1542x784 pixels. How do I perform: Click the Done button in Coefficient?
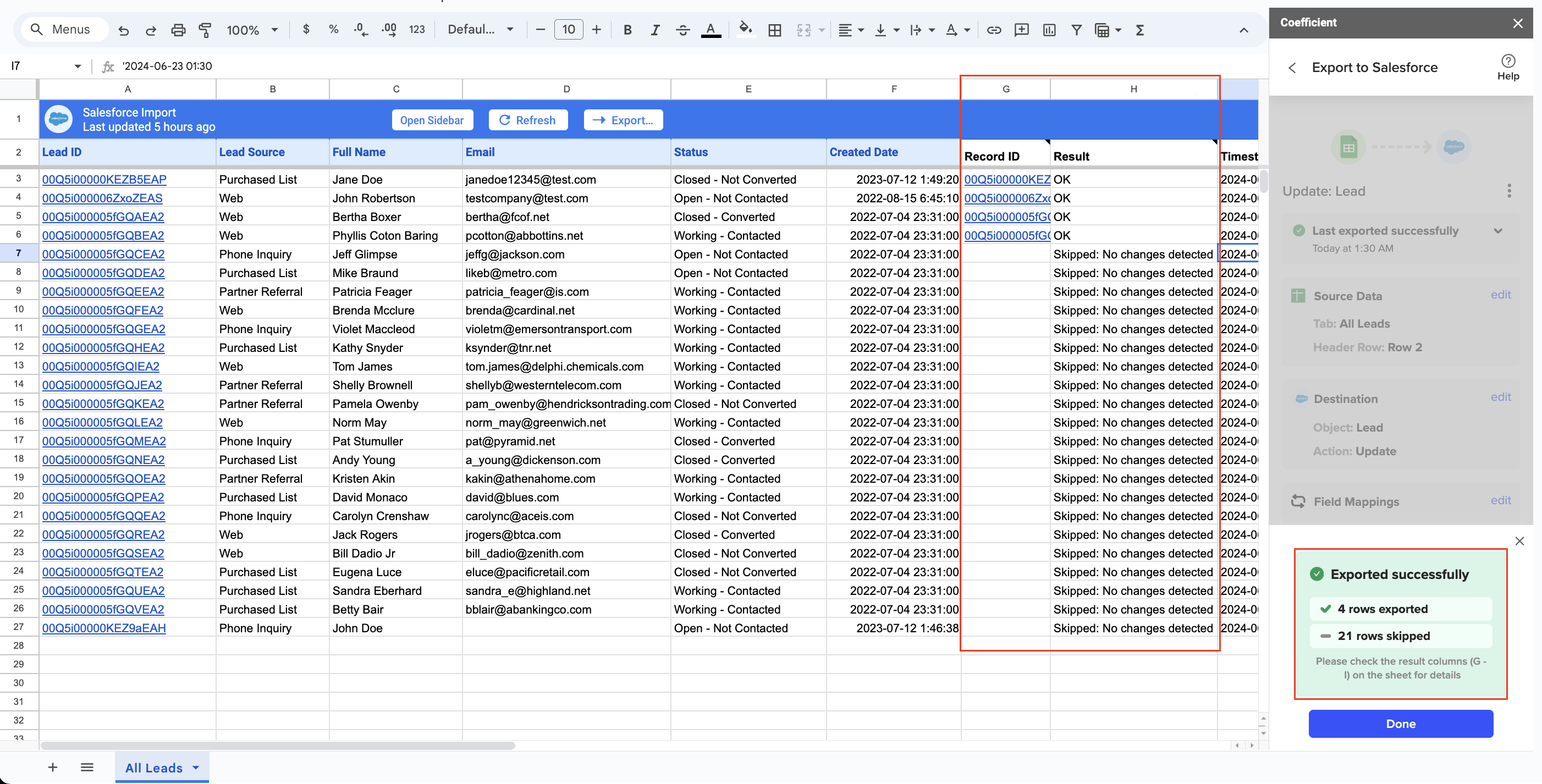click(1400, 723)
